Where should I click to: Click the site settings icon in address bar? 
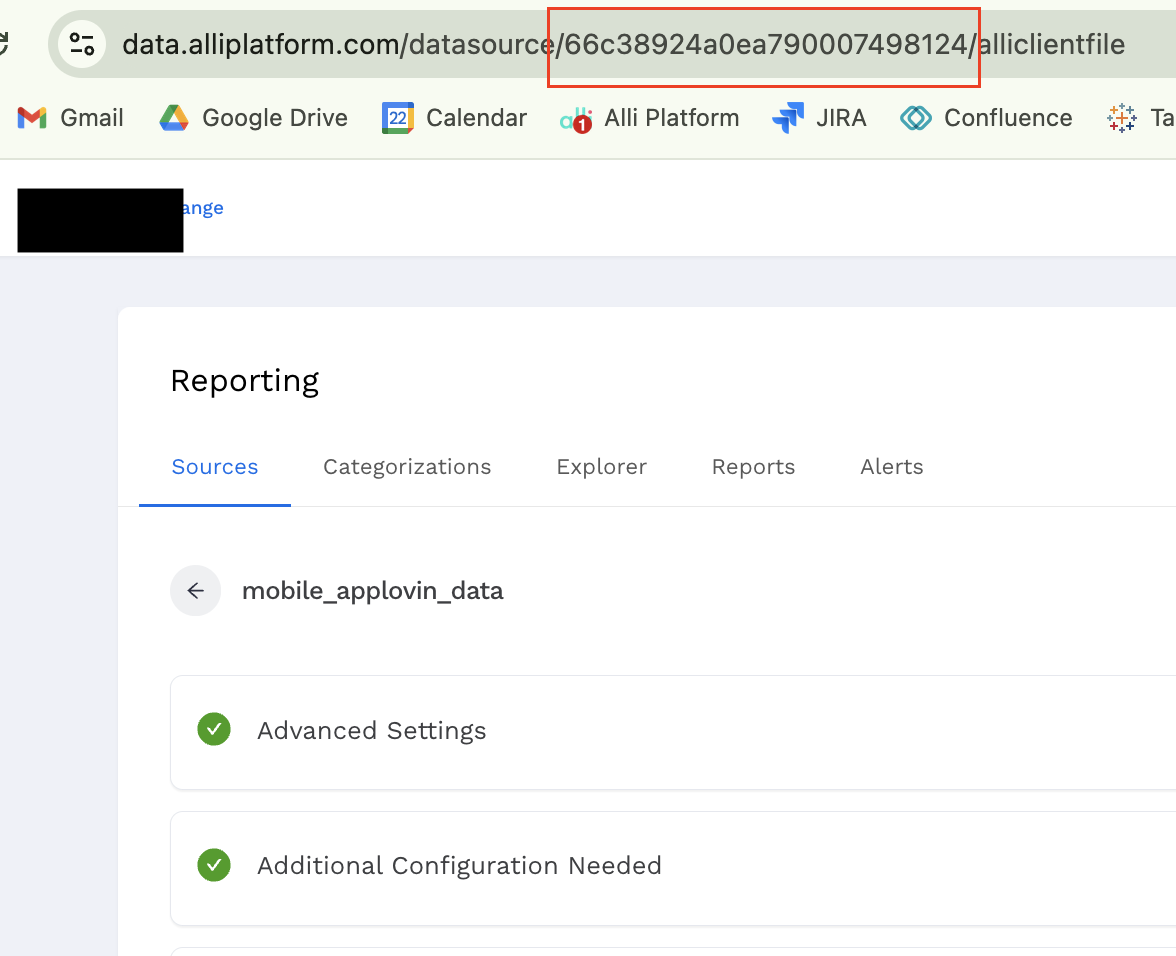pos(82,44)
